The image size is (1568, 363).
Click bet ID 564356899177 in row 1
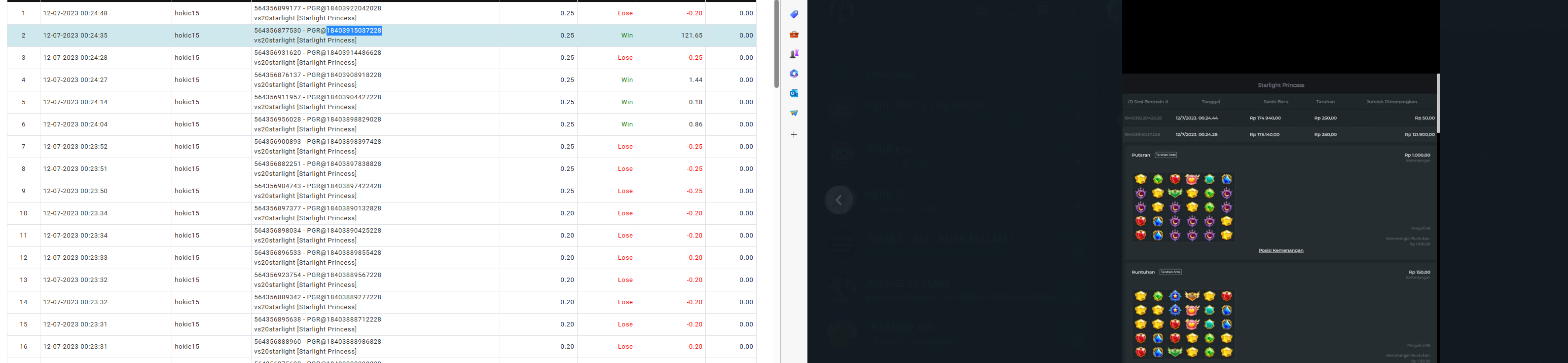click(x=278, y=8)
